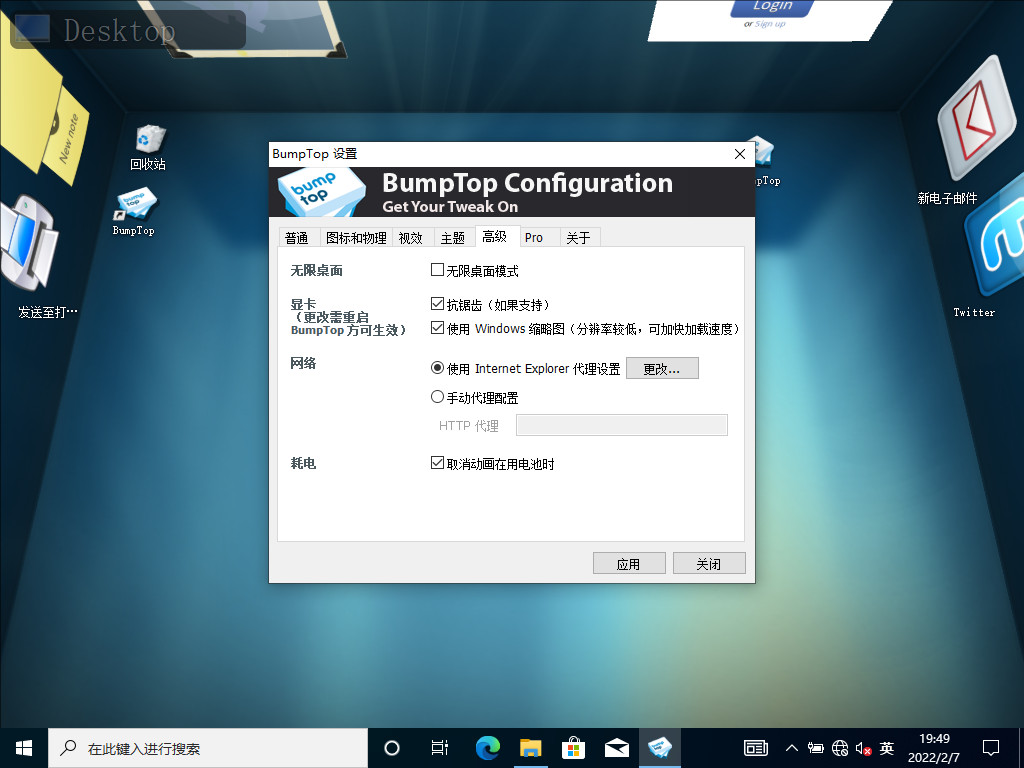Click the BumpTop logo in the configuration header

(320, 191)
